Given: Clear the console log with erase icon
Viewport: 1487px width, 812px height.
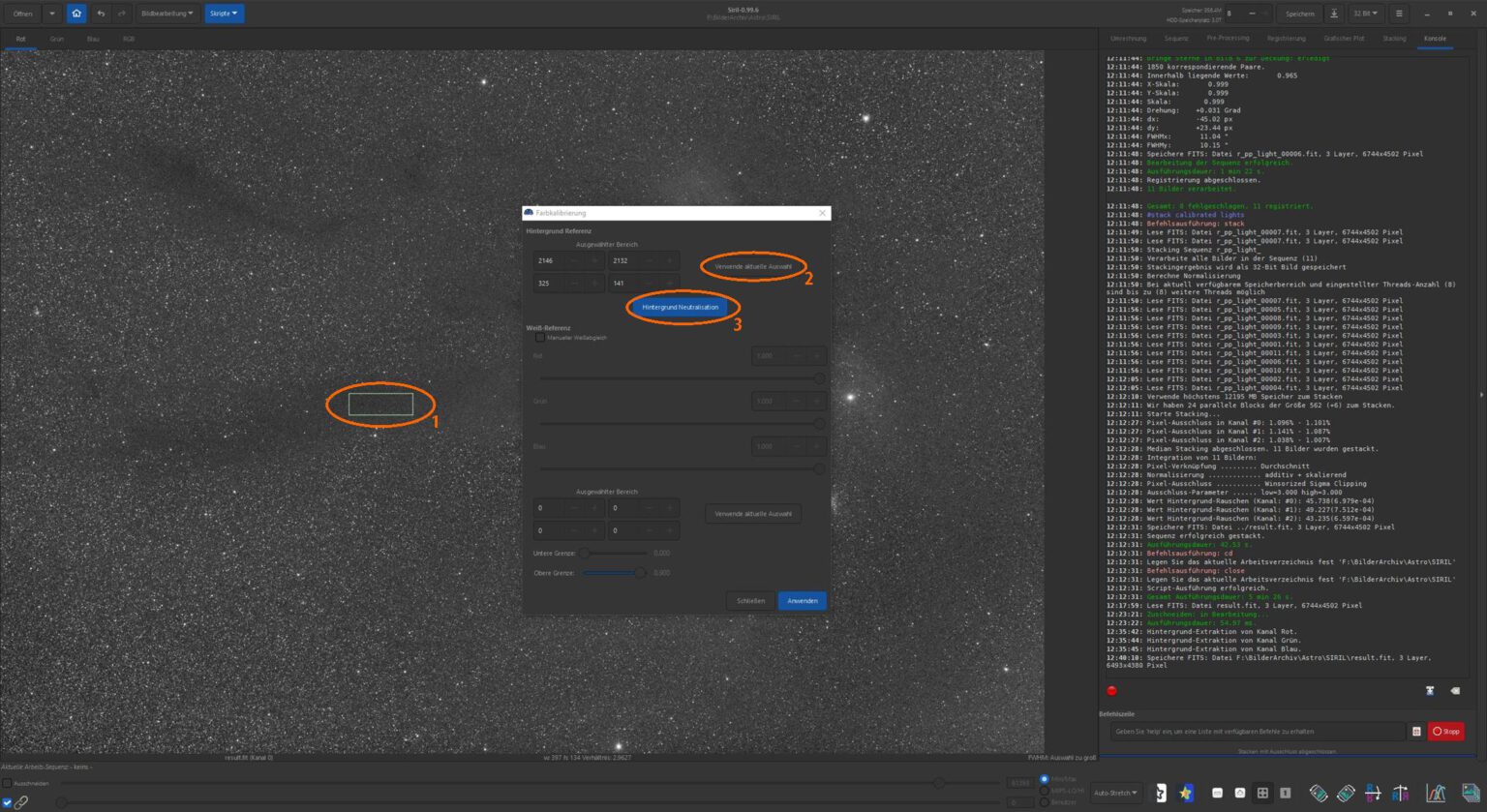Looking at the screenshot, I should 1454,690.
